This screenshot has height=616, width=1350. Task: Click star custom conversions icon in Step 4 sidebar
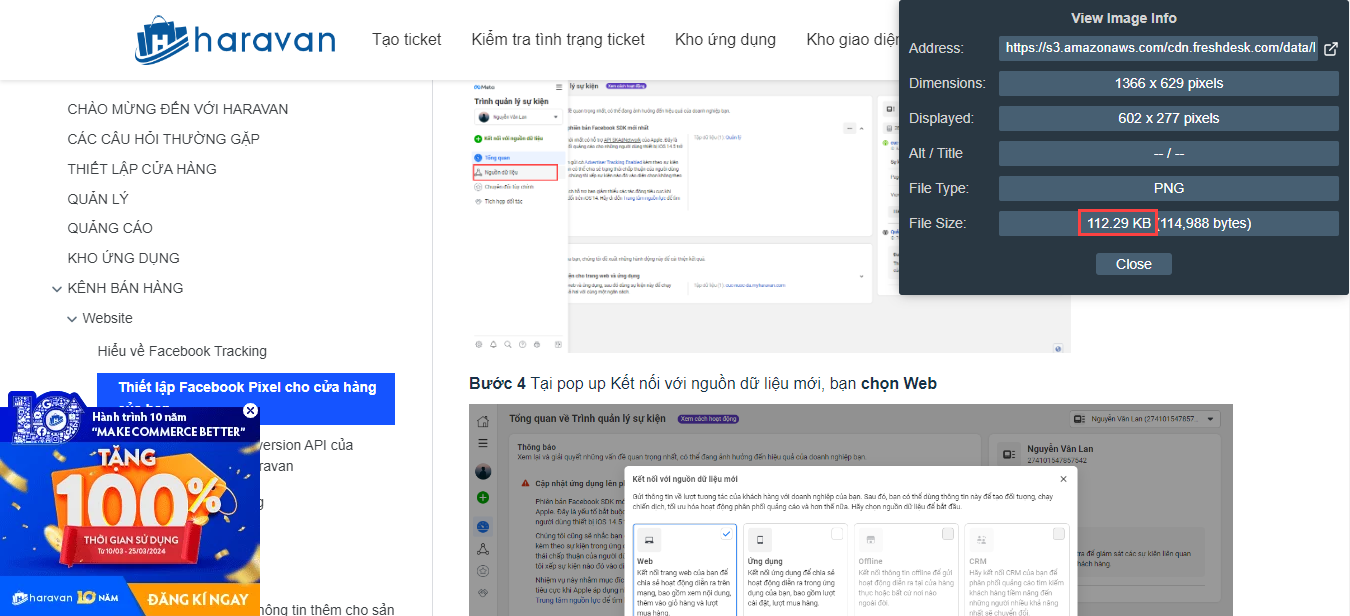tap(483, 571)
